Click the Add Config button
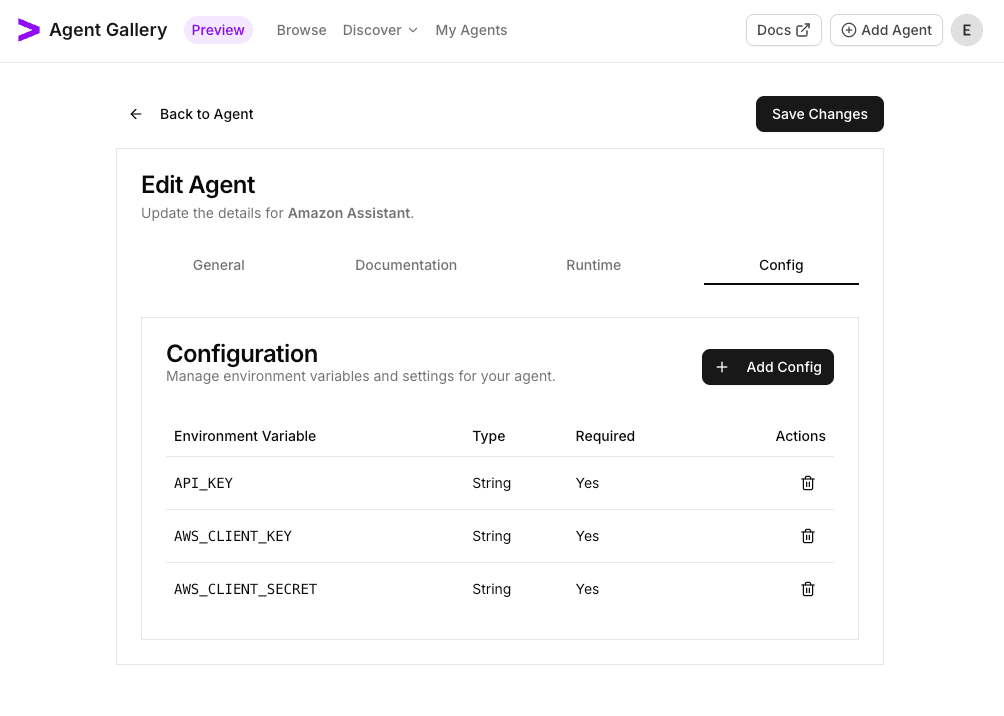This screenshot has height=716, width=1004. (767, 367)
